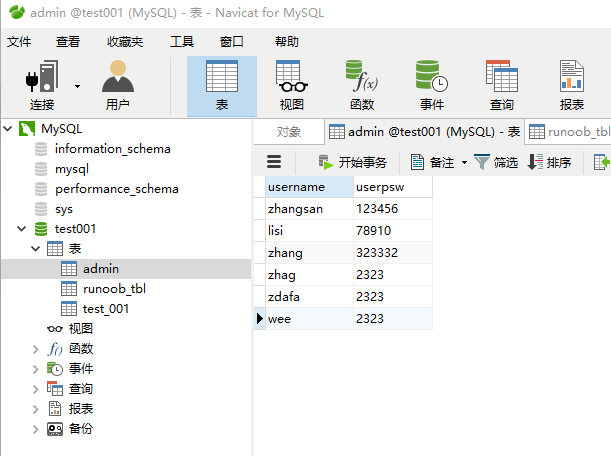Open the hamburger menu in the table toolbar
Image resolution: width=611 pixels, height=456 pixels.
[274, 161]
